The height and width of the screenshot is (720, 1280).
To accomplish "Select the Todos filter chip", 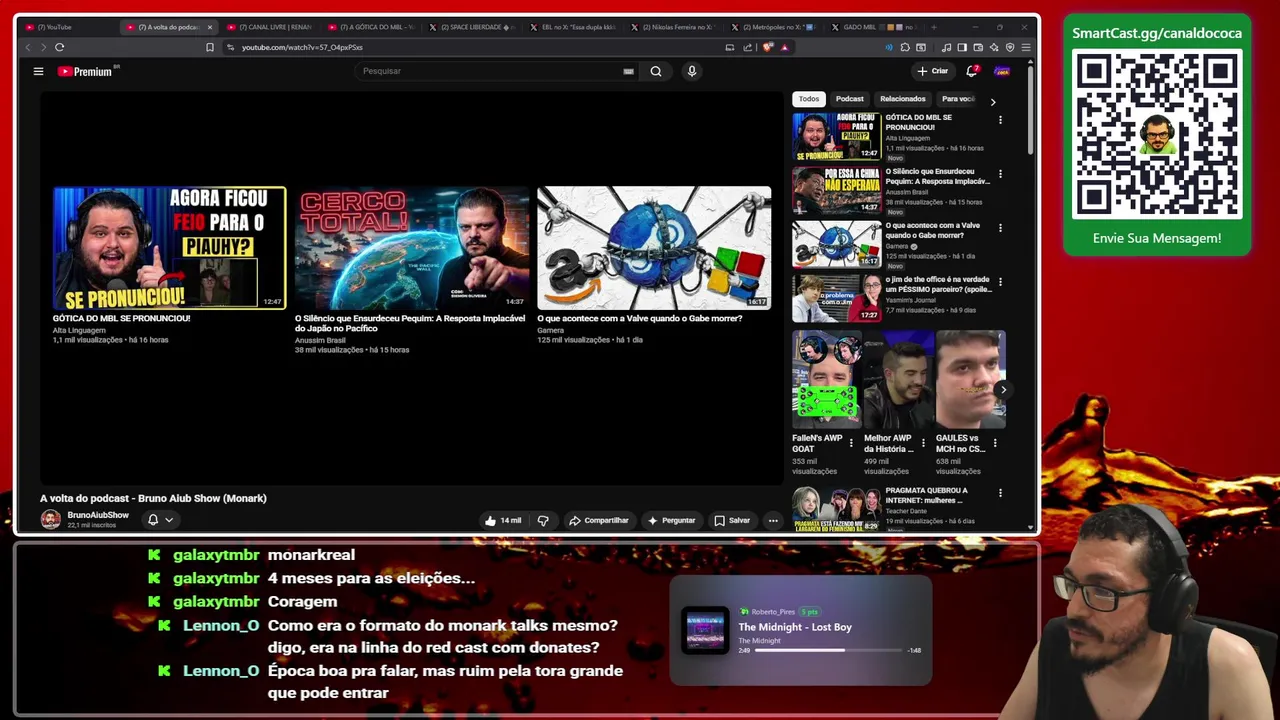I will pyautogui.click(x=809, y=99).
